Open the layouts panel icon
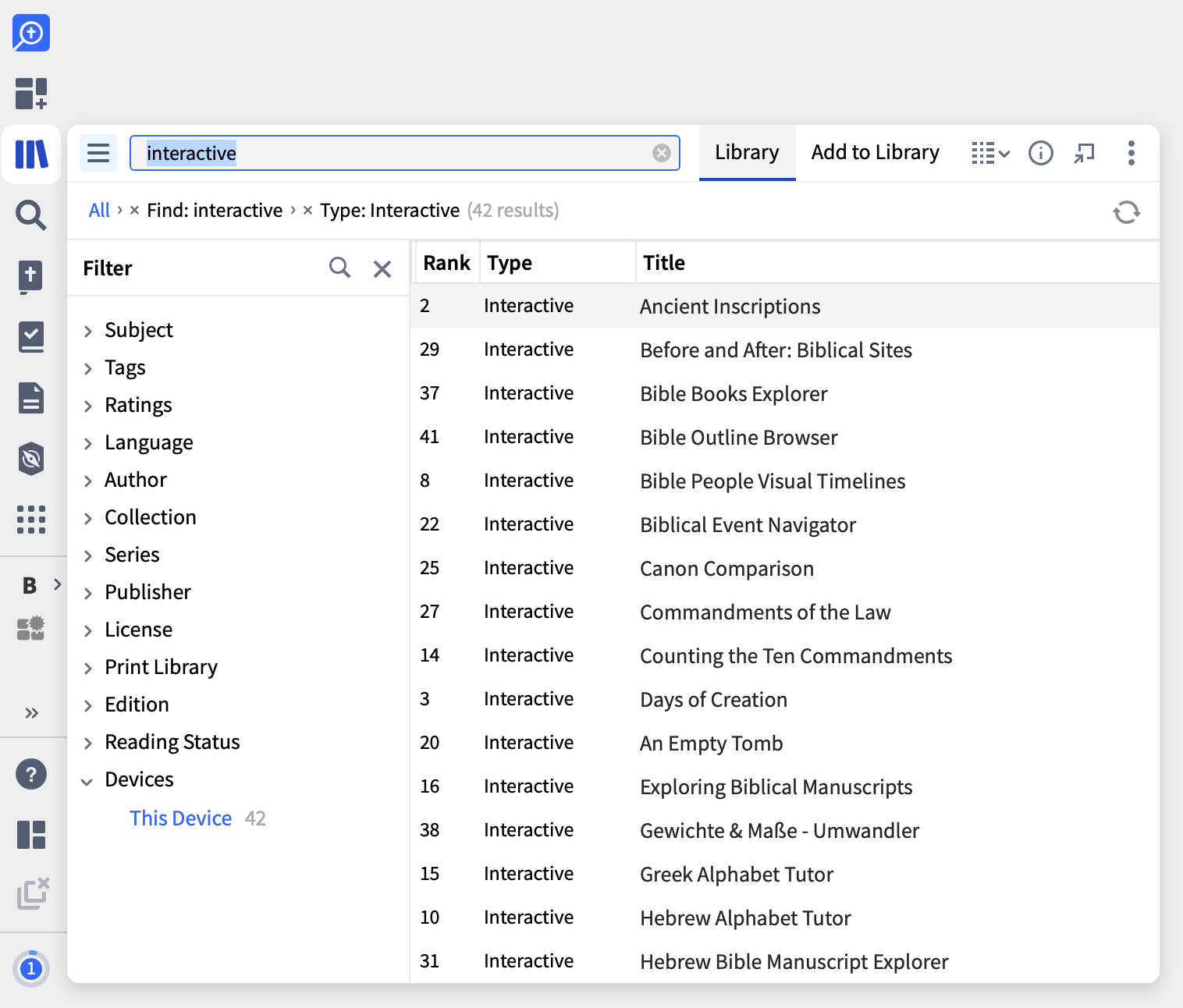Image resolution: width=1183 pixels, height=1008 pixels. [31, 835]
